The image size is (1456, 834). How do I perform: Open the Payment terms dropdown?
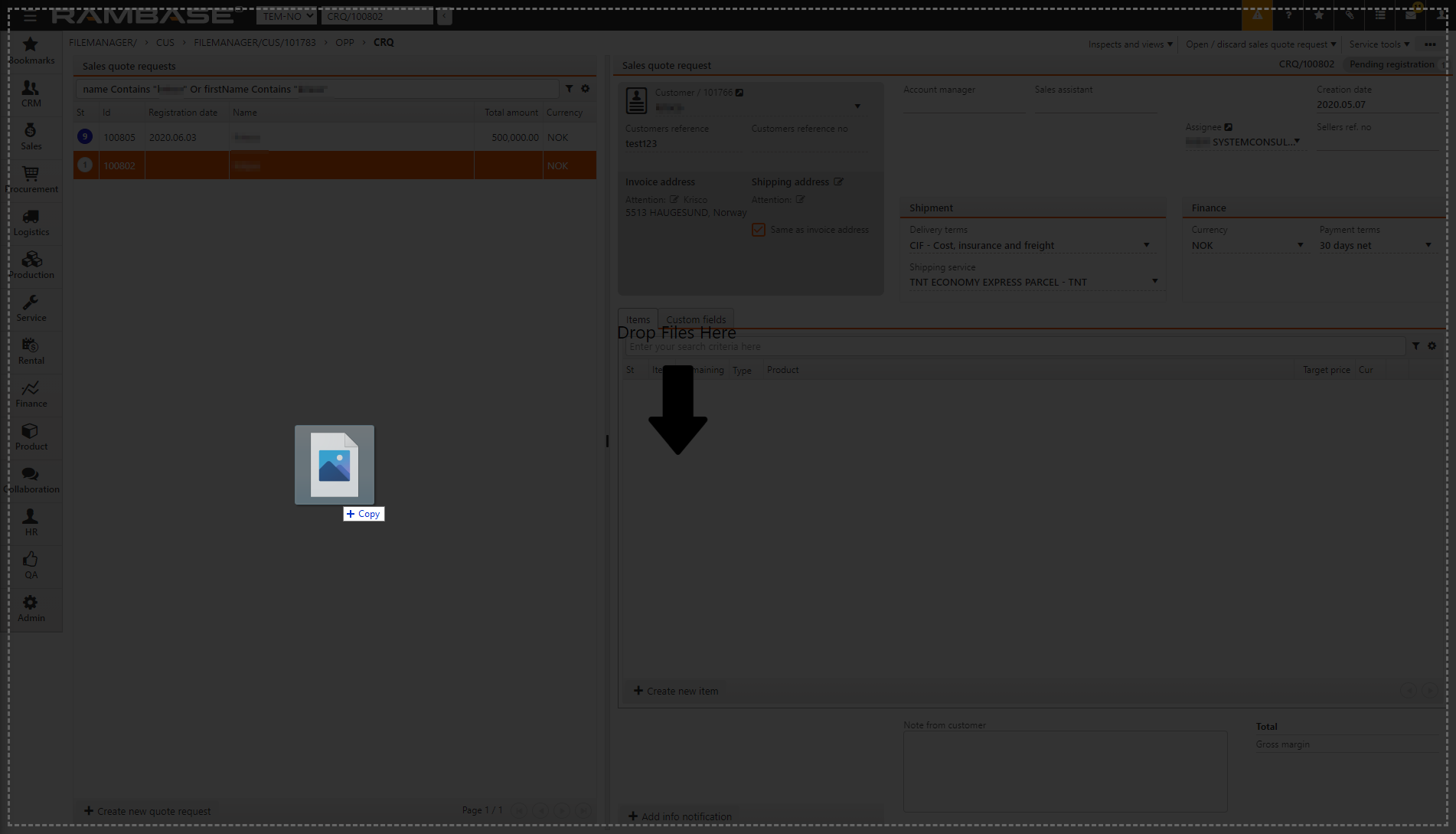(x=1428, y=245)
